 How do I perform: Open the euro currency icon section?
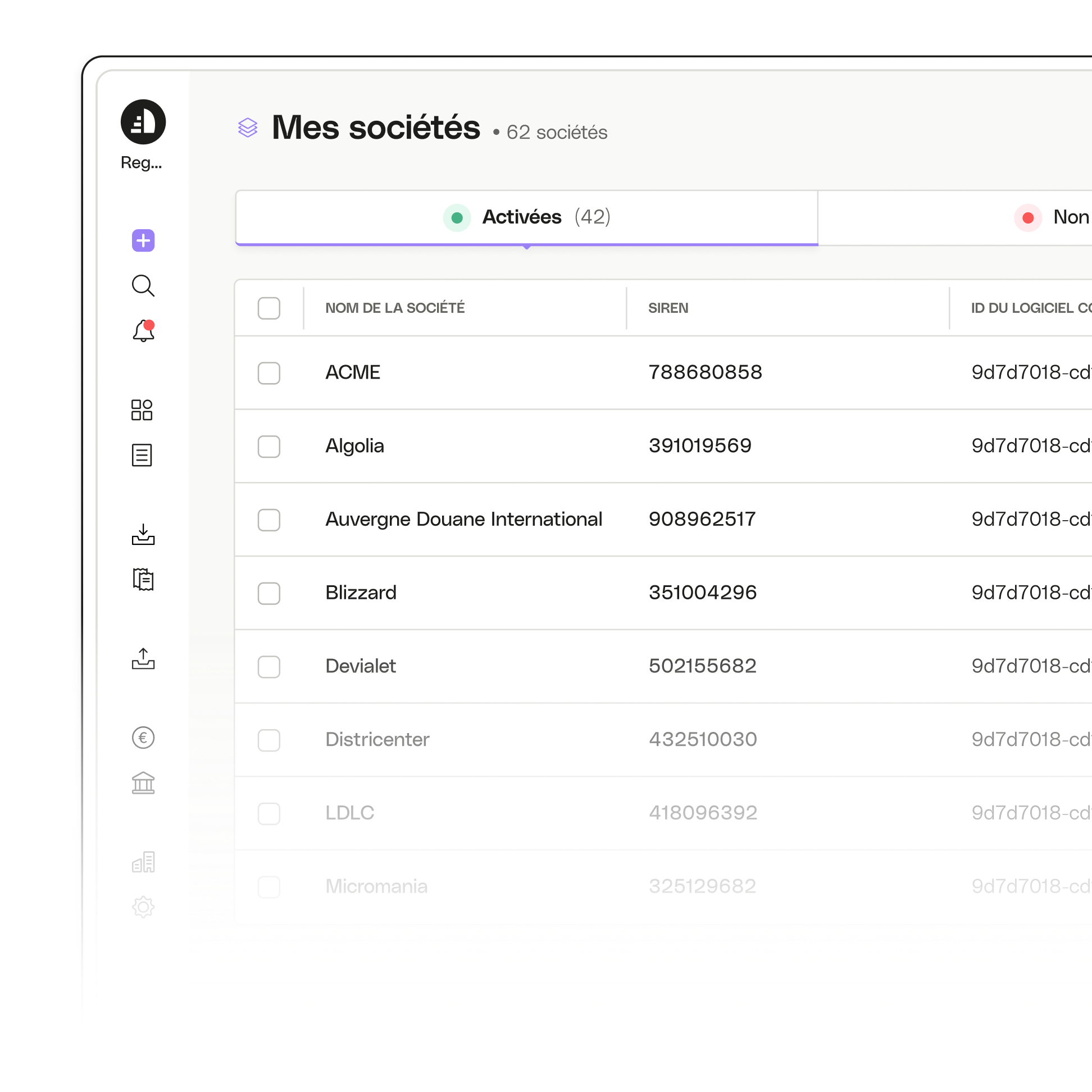[x=142, y=738]
